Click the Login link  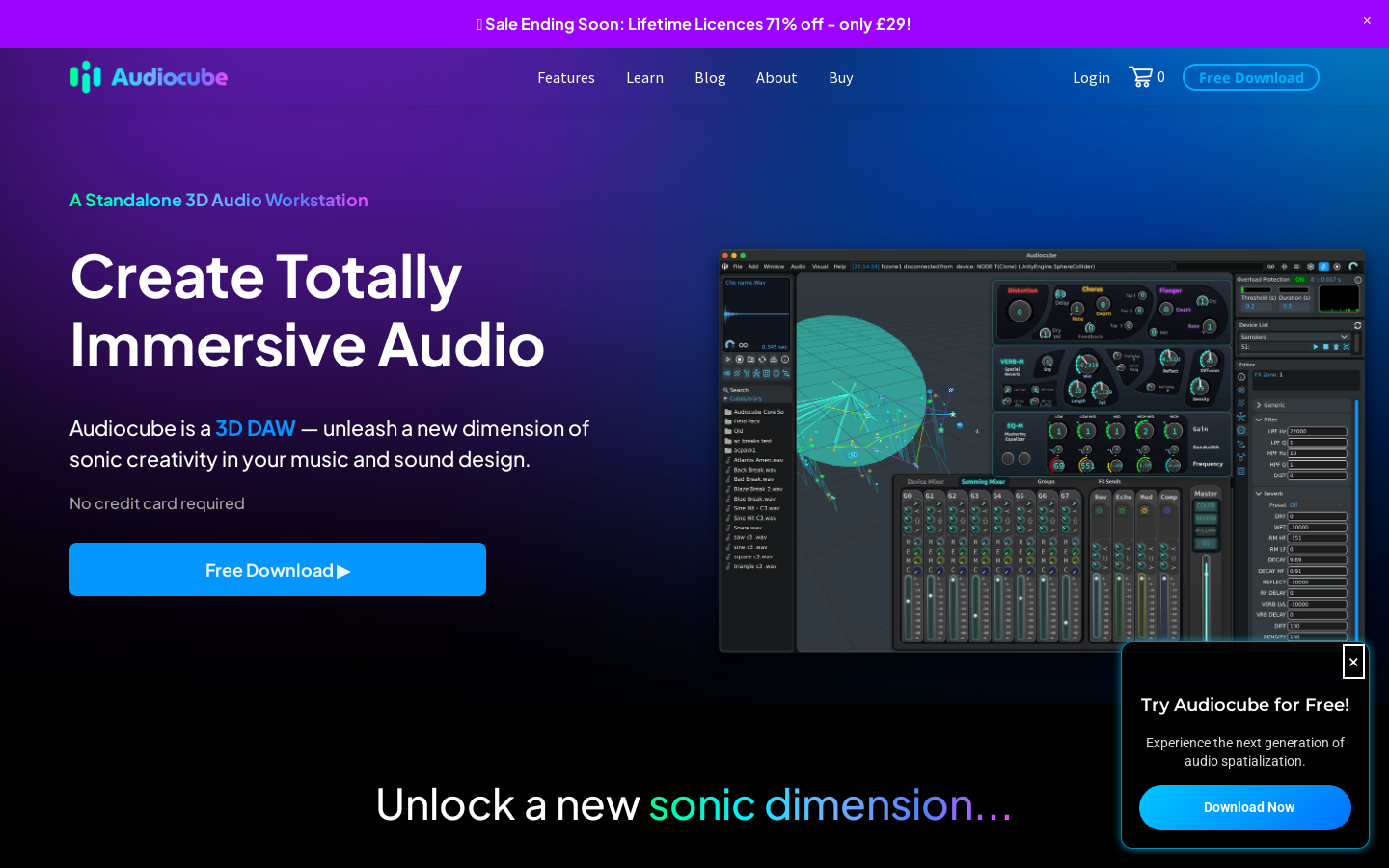coord(1091,78)
